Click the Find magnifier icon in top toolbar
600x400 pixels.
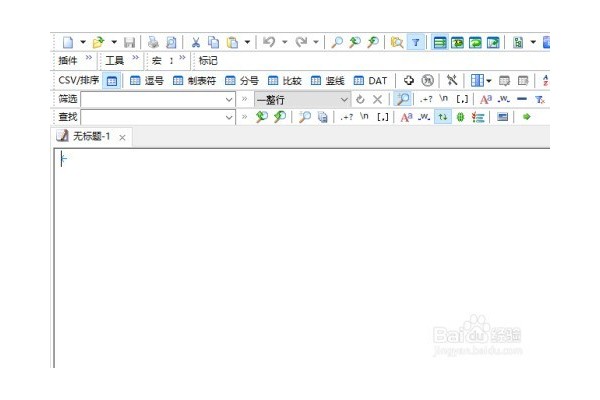[337, 42]
